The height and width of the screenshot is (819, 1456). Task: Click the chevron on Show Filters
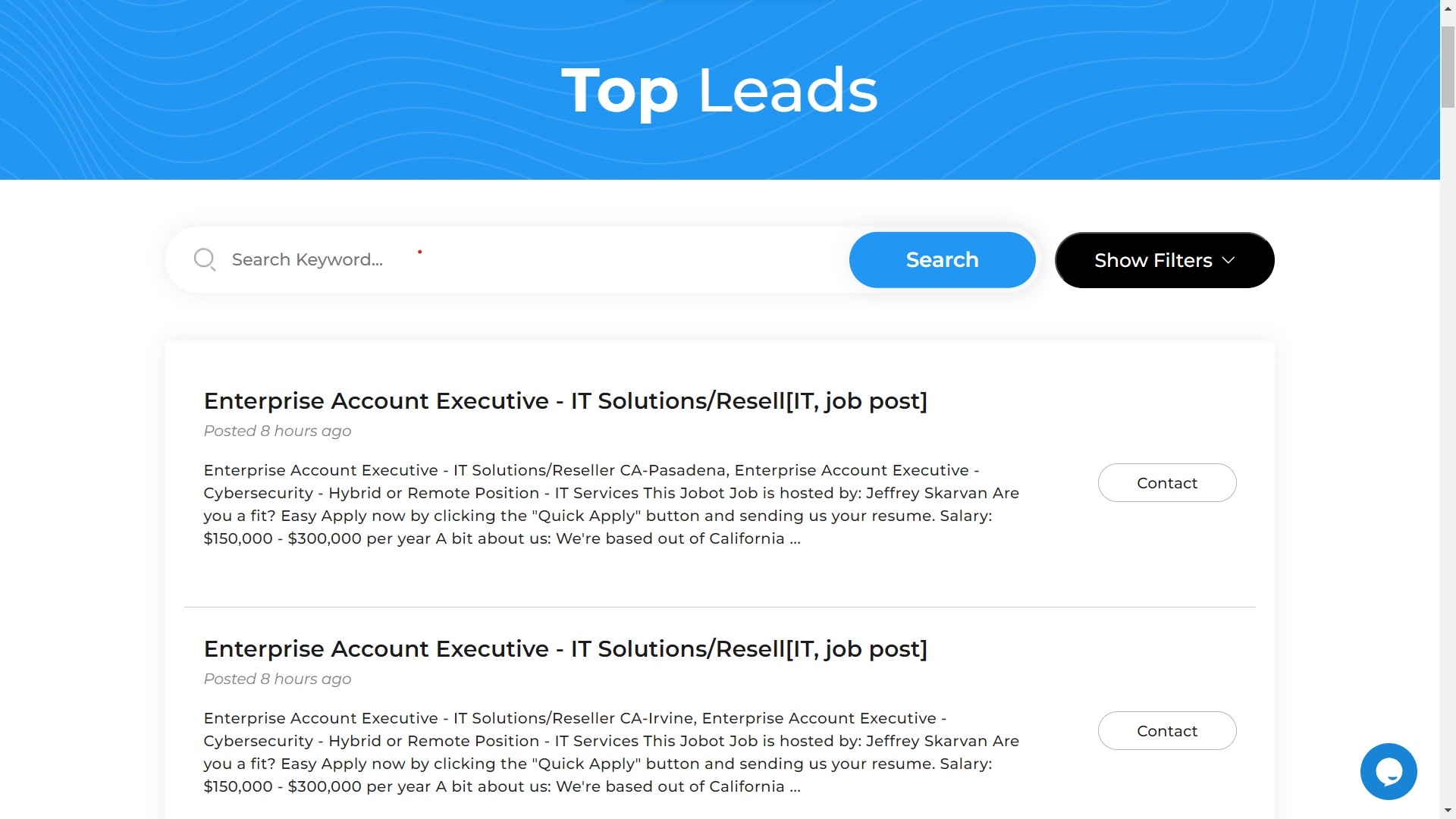(1228, 260)
